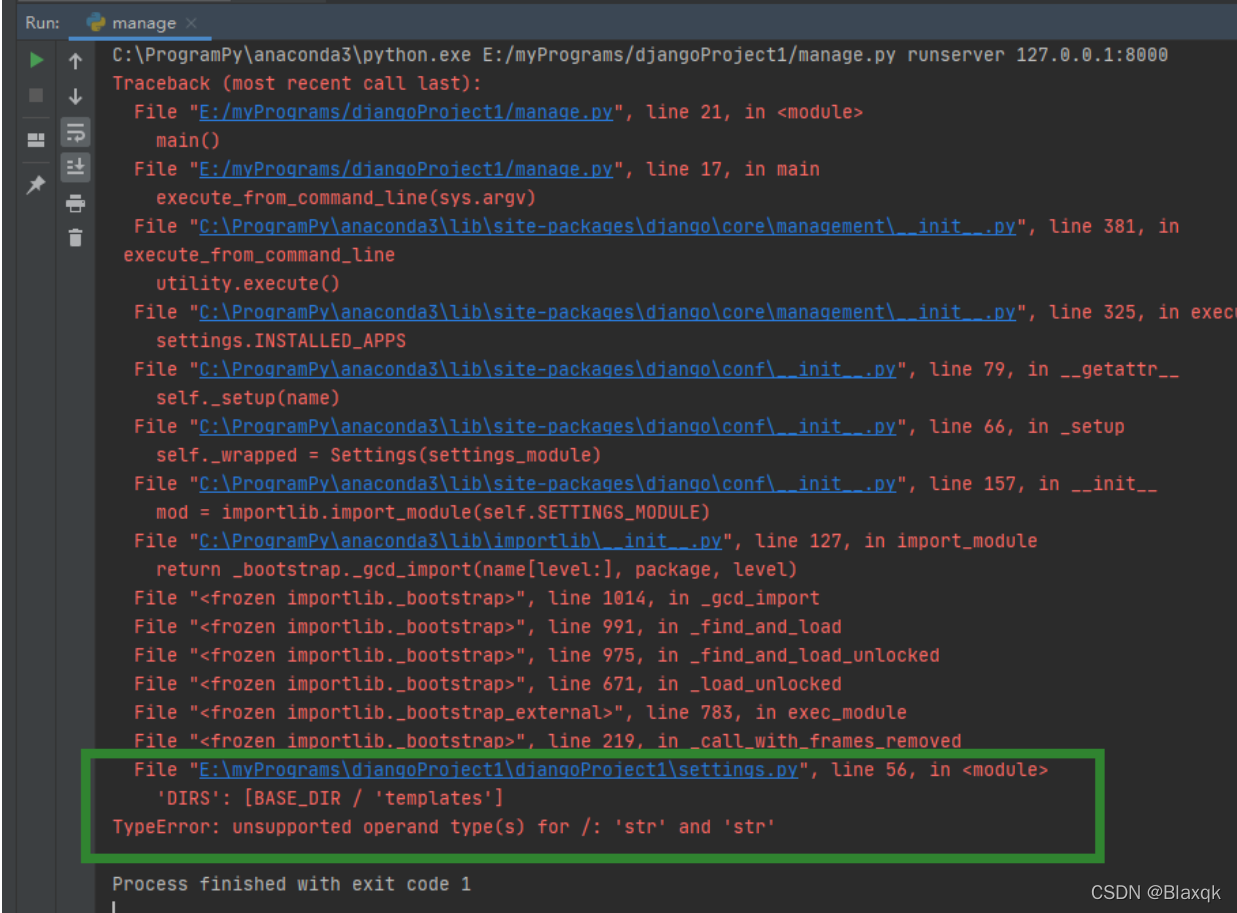The width and height of the screenshot is (1237, 913).
Task: Open management __init__.py link at line 381
Action: pyautogui.click(x=607, y=226)
